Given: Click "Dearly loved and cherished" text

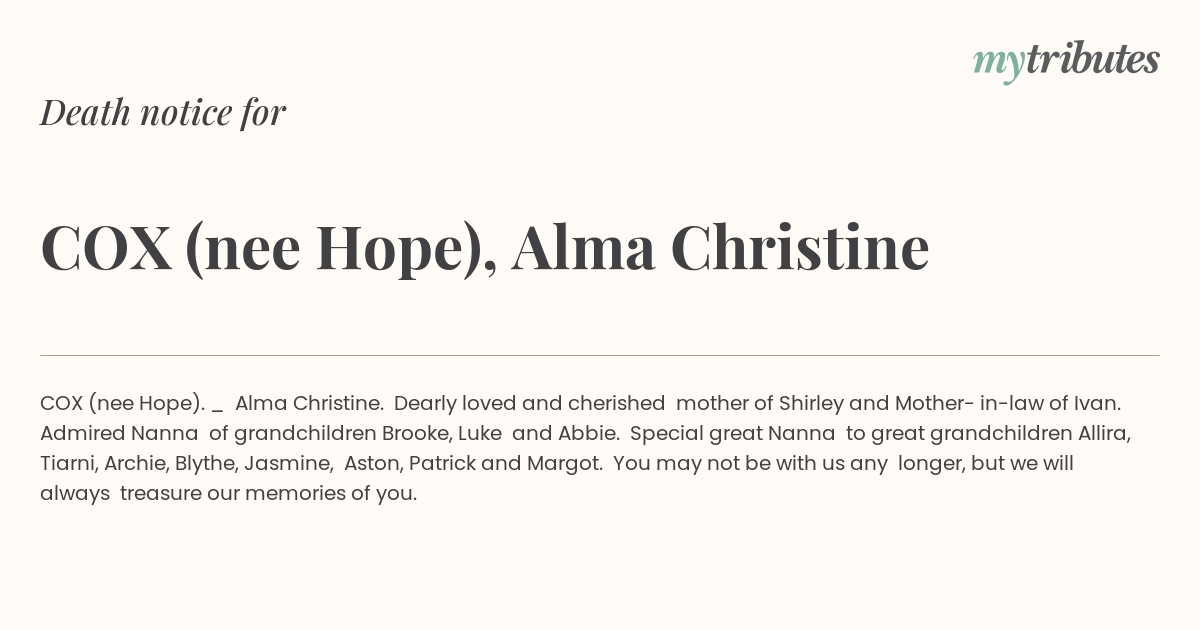Looking at the screenshot, I should pos(530,404).
